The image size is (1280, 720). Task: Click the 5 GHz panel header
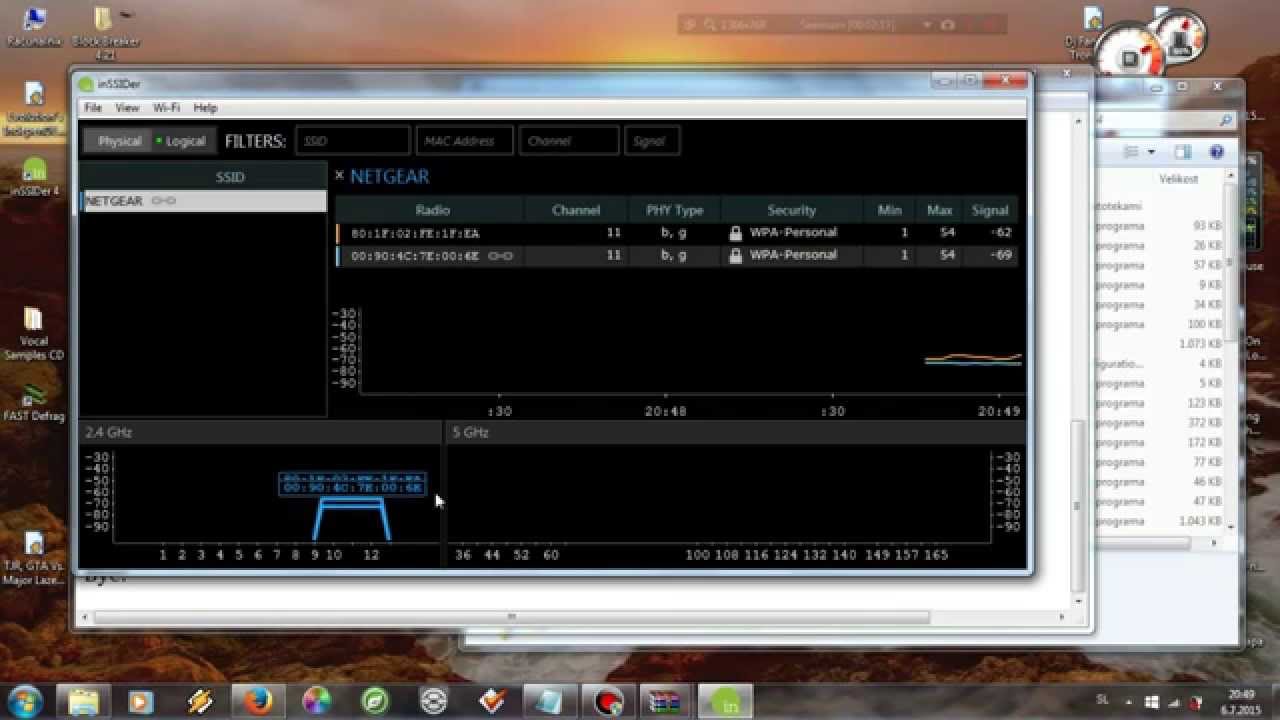click(x=736, y=432)
